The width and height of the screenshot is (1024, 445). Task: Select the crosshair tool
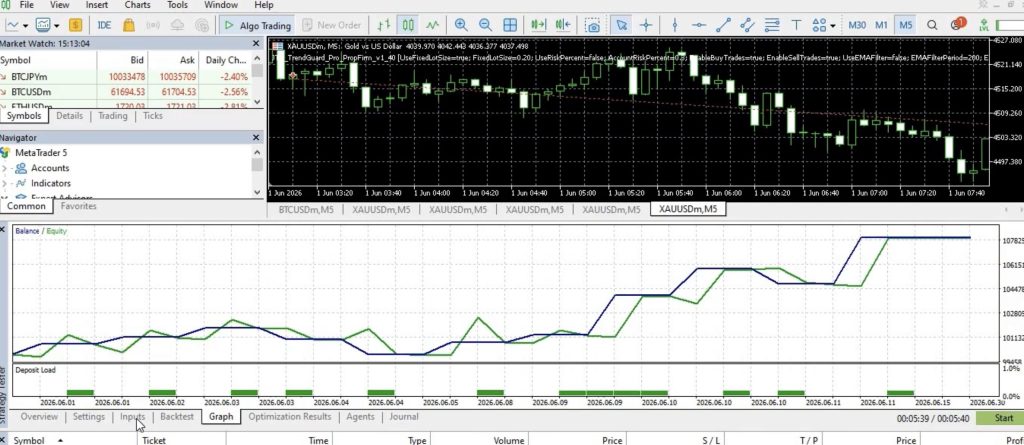[x=646, y=25]
